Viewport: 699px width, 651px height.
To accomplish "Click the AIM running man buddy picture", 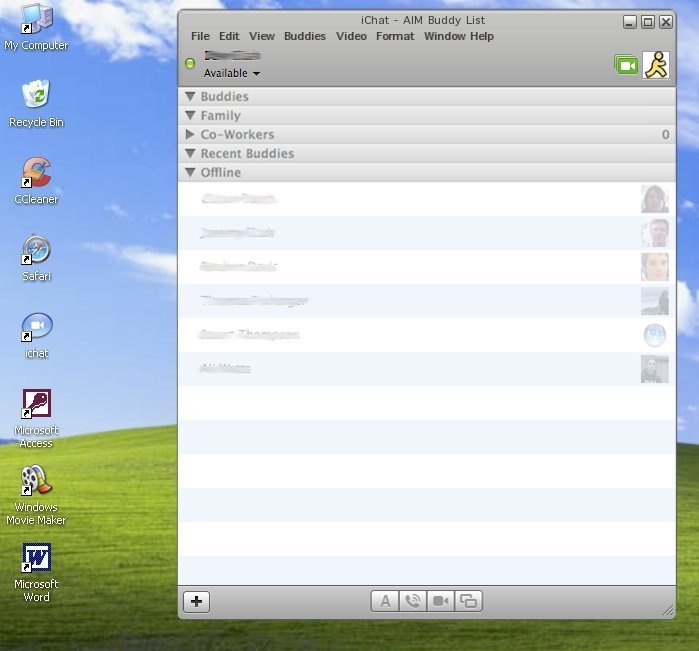I will pos(656,65).
